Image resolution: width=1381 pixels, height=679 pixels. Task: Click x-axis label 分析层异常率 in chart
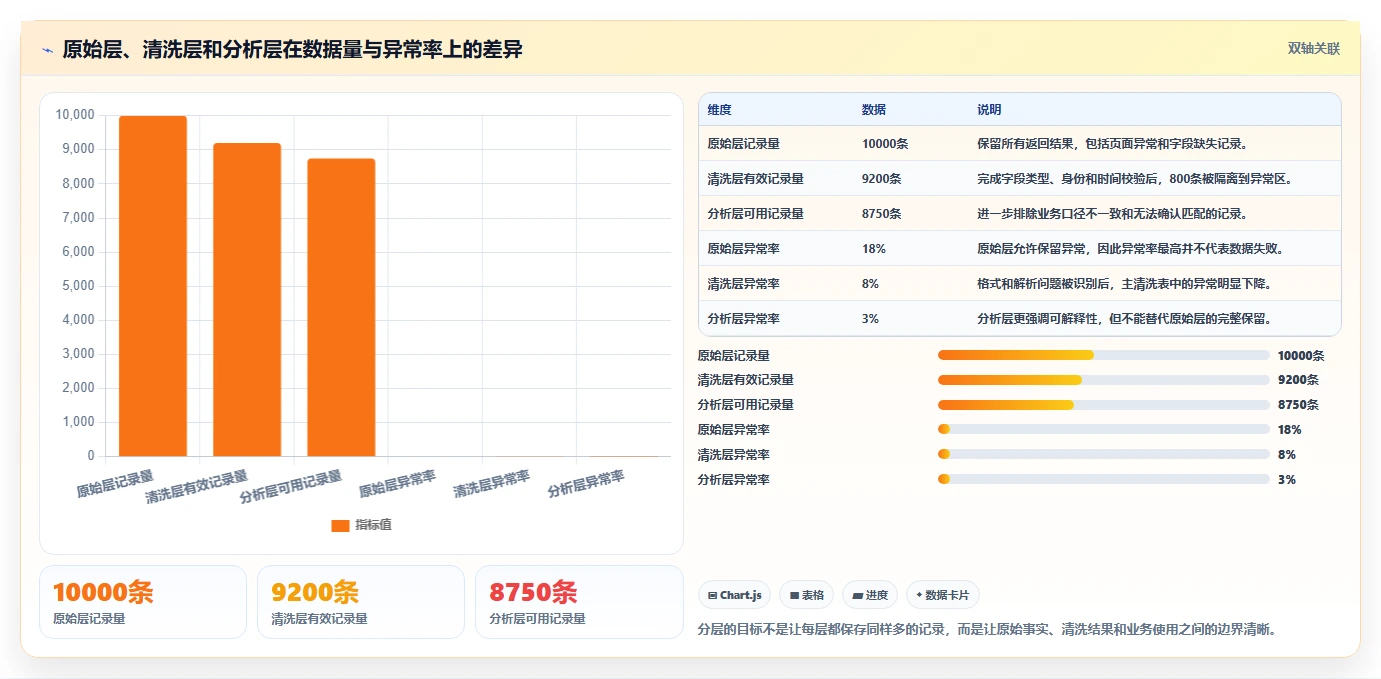(x=586, y=484)
